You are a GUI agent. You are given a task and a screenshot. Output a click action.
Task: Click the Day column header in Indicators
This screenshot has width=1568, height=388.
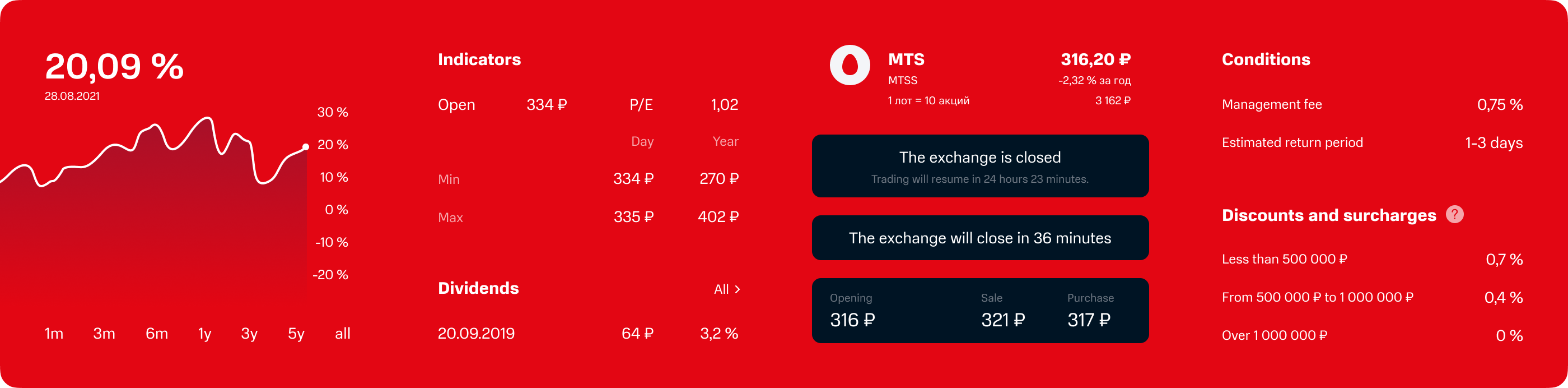pyautogui.click(x=642, y=142)
